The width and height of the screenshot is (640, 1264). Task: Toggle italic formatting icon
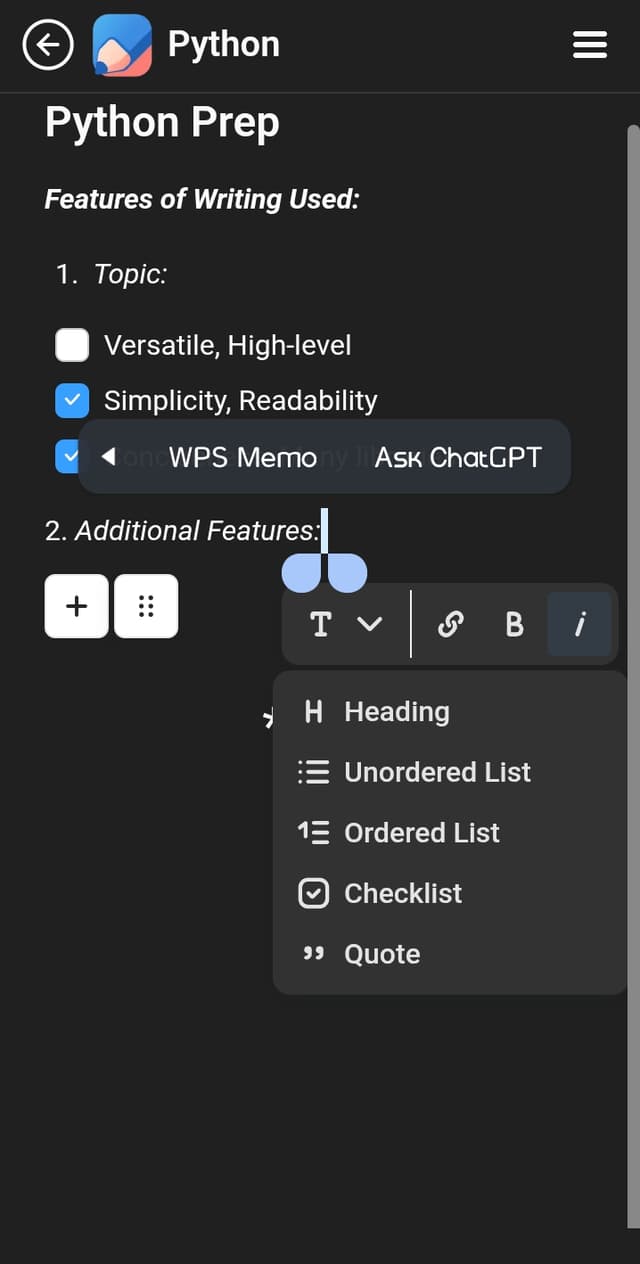pyautogui.click(x=579, y=624)
